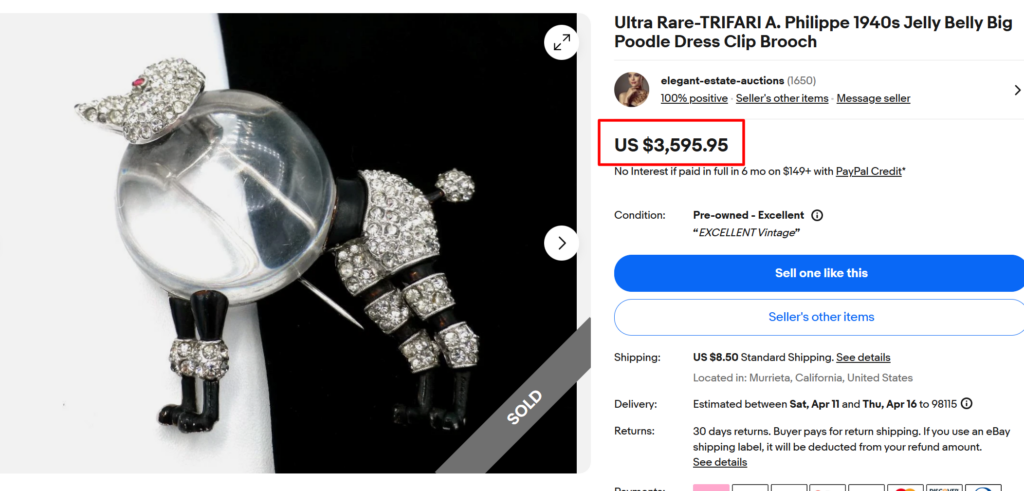The width and height of the screenshot is (1024, 491).
Task: Open Seller's other items link under the seller name
Action: [x=782, y=99]
